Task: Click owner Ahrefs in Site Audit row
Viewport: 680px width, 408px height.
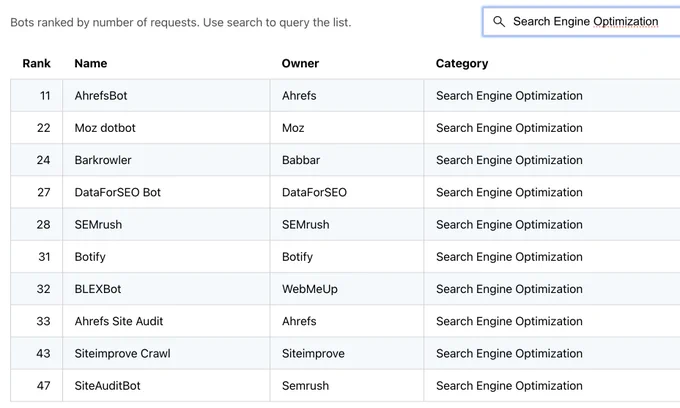Action: pyautogui.click(x=347, y=321)
